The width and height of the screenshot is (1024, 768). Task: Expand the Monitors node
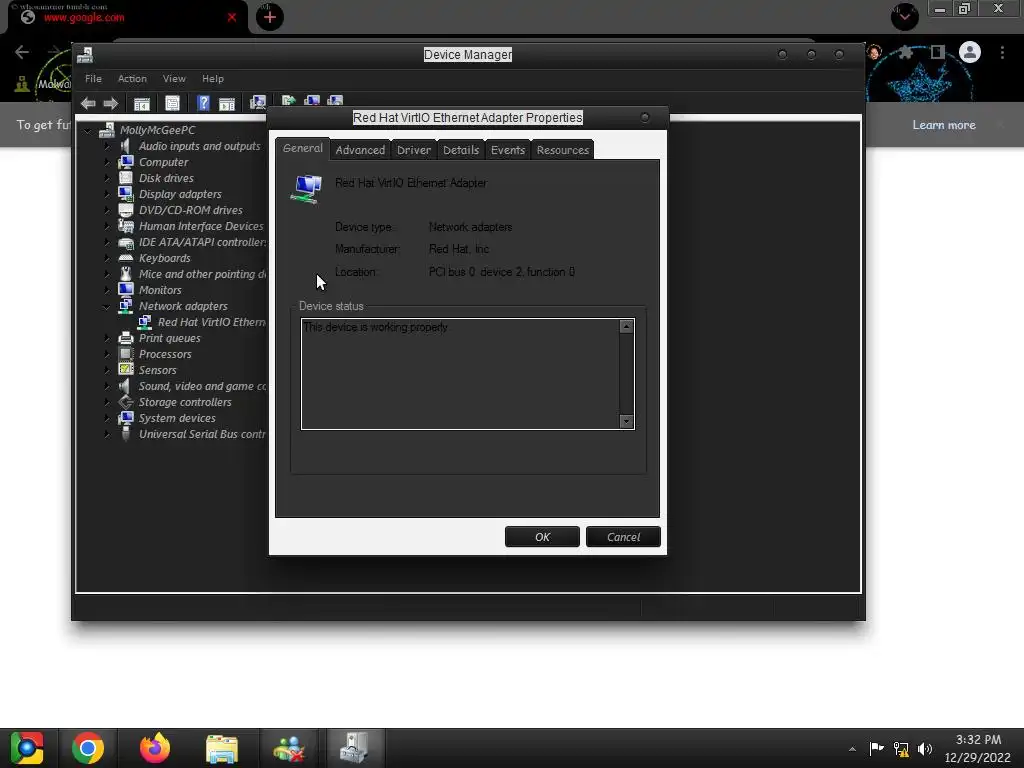click(x=107, y=290)
